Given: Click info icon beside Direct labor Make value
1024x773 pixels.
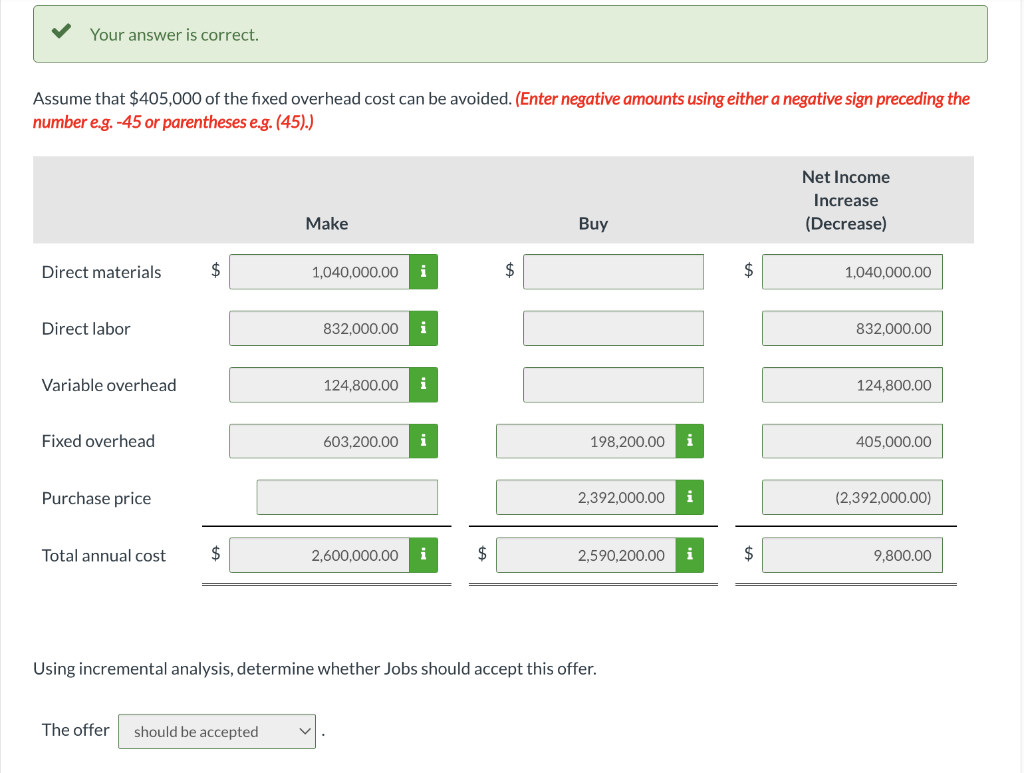Looking at the screenshot, I should (423, 328).
